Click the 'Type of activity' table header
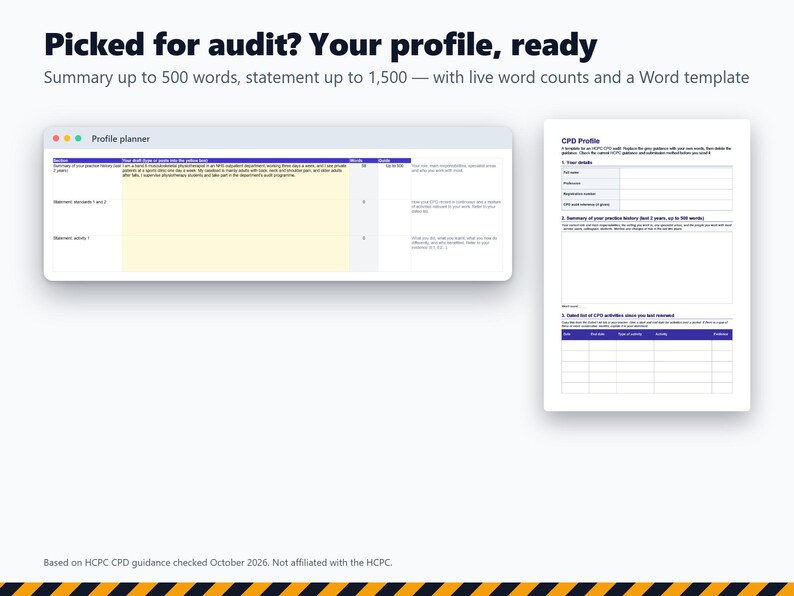Viewport: 794px width, 596px height. click(634, 334)
